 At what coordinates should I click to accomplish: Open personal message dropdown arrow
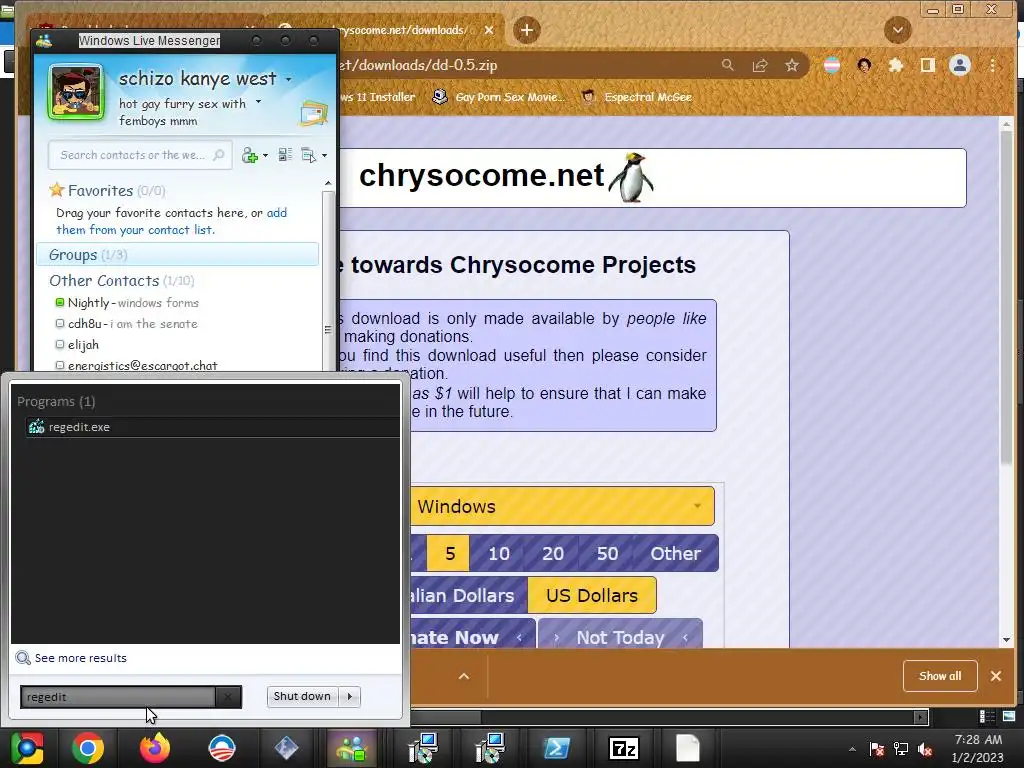tap(259, 102)
